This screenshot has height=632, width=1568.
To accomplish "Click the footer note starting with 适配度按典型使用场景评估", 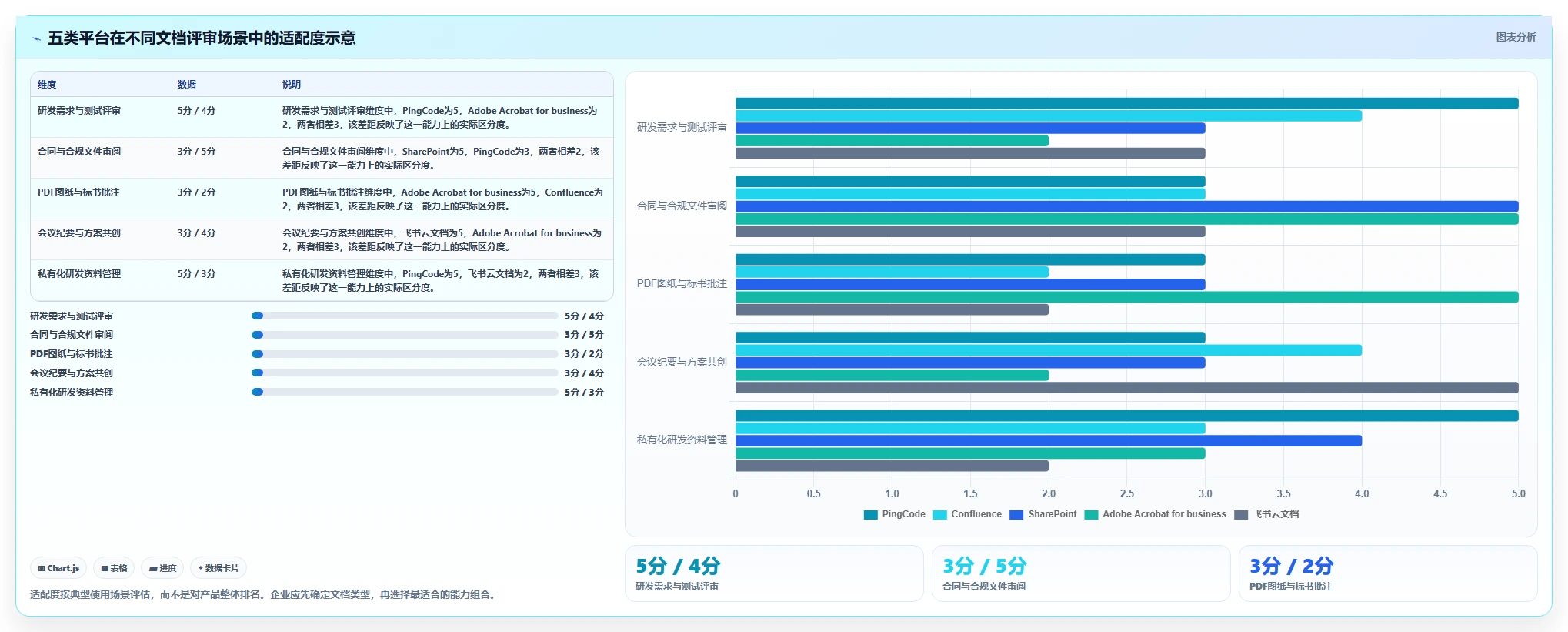I will point(265,595).
